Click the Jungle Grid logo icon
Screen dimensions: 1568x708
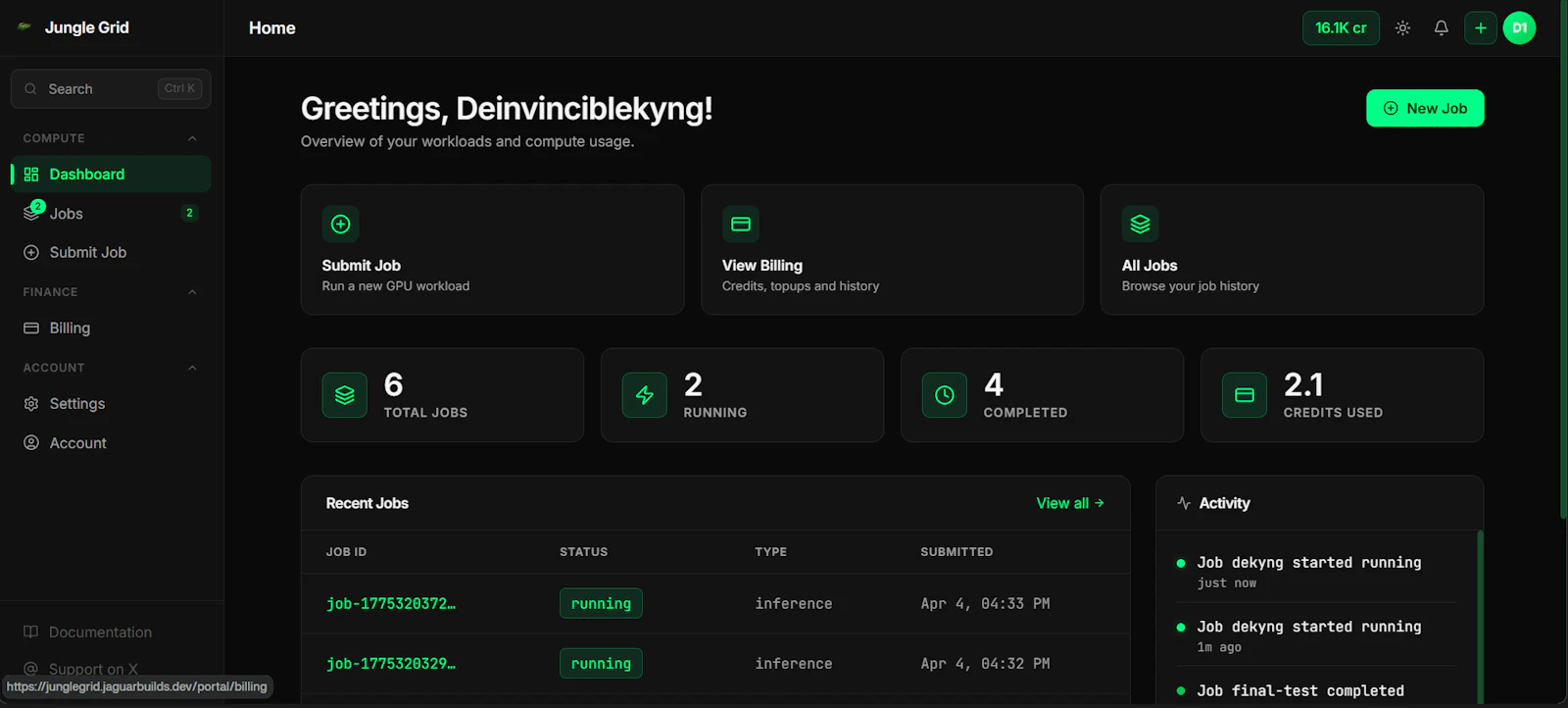click(24, 26)
